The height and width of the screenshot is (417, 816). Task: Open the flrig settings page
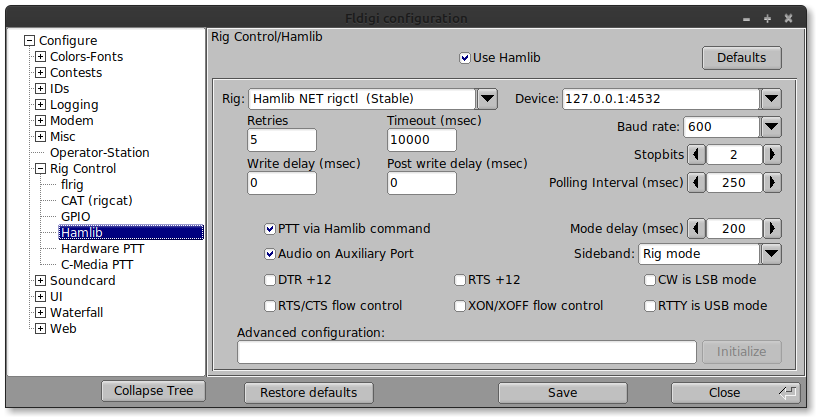pos(72,185)
